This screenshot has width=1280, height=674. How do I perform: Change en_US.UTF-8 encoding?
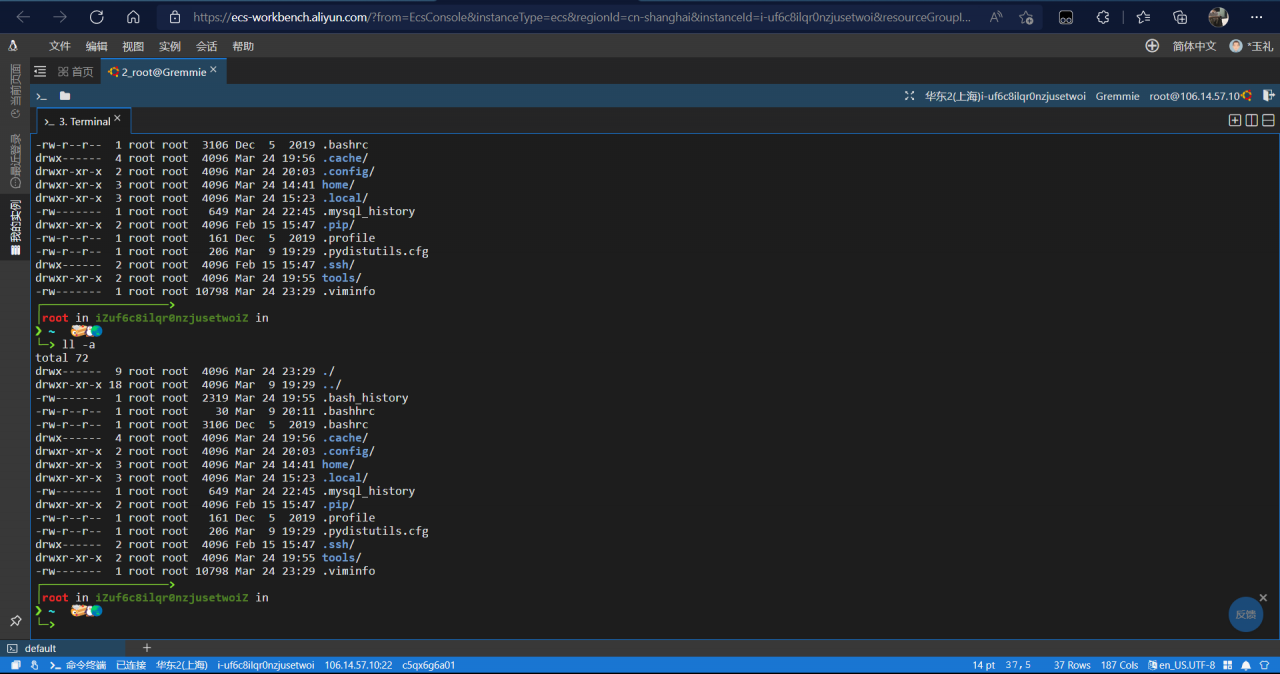pyautogui.click(x=1182, y=665)
